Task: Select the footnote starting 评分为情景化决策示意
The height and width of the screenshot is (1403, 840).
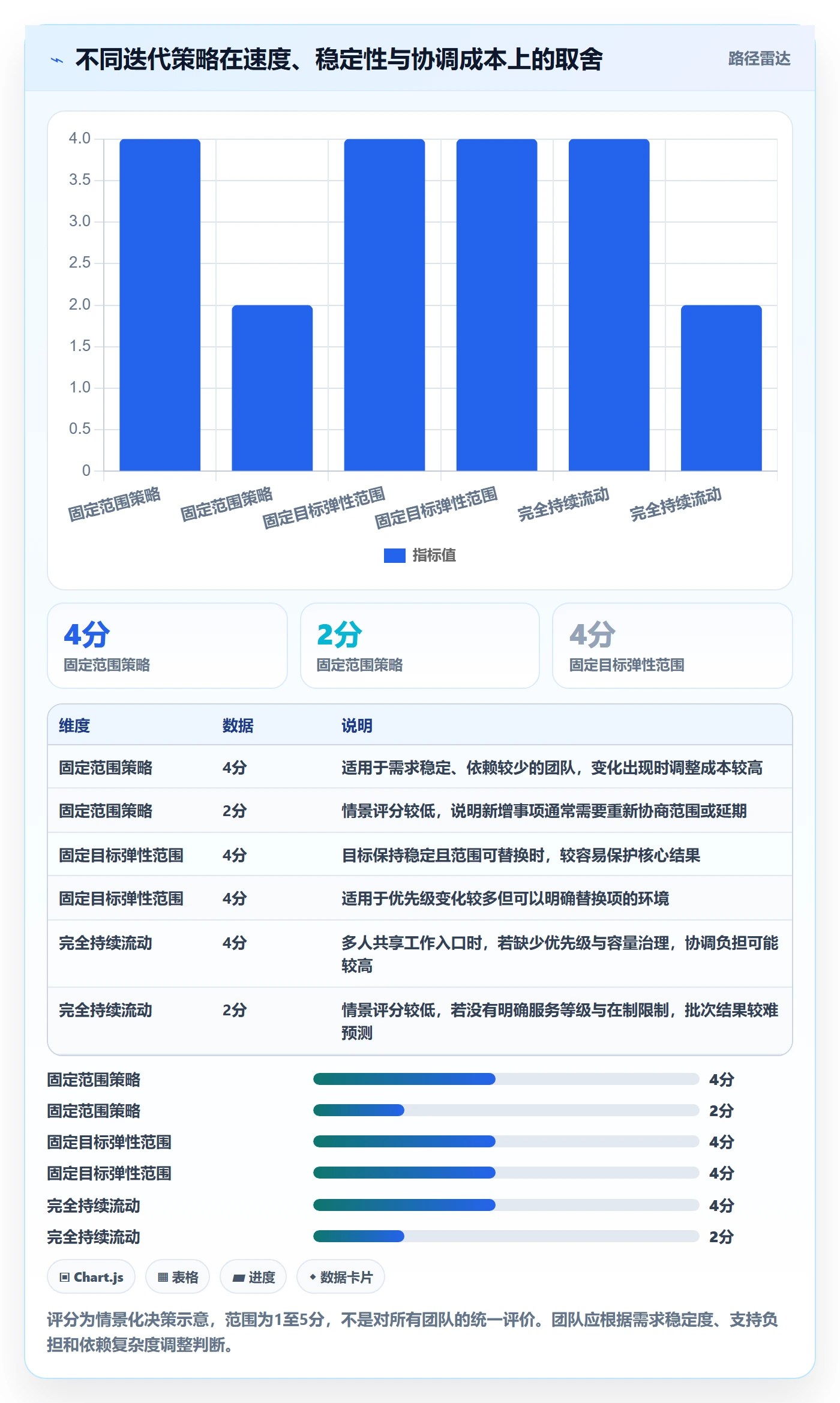Action: click(413, 1332)
